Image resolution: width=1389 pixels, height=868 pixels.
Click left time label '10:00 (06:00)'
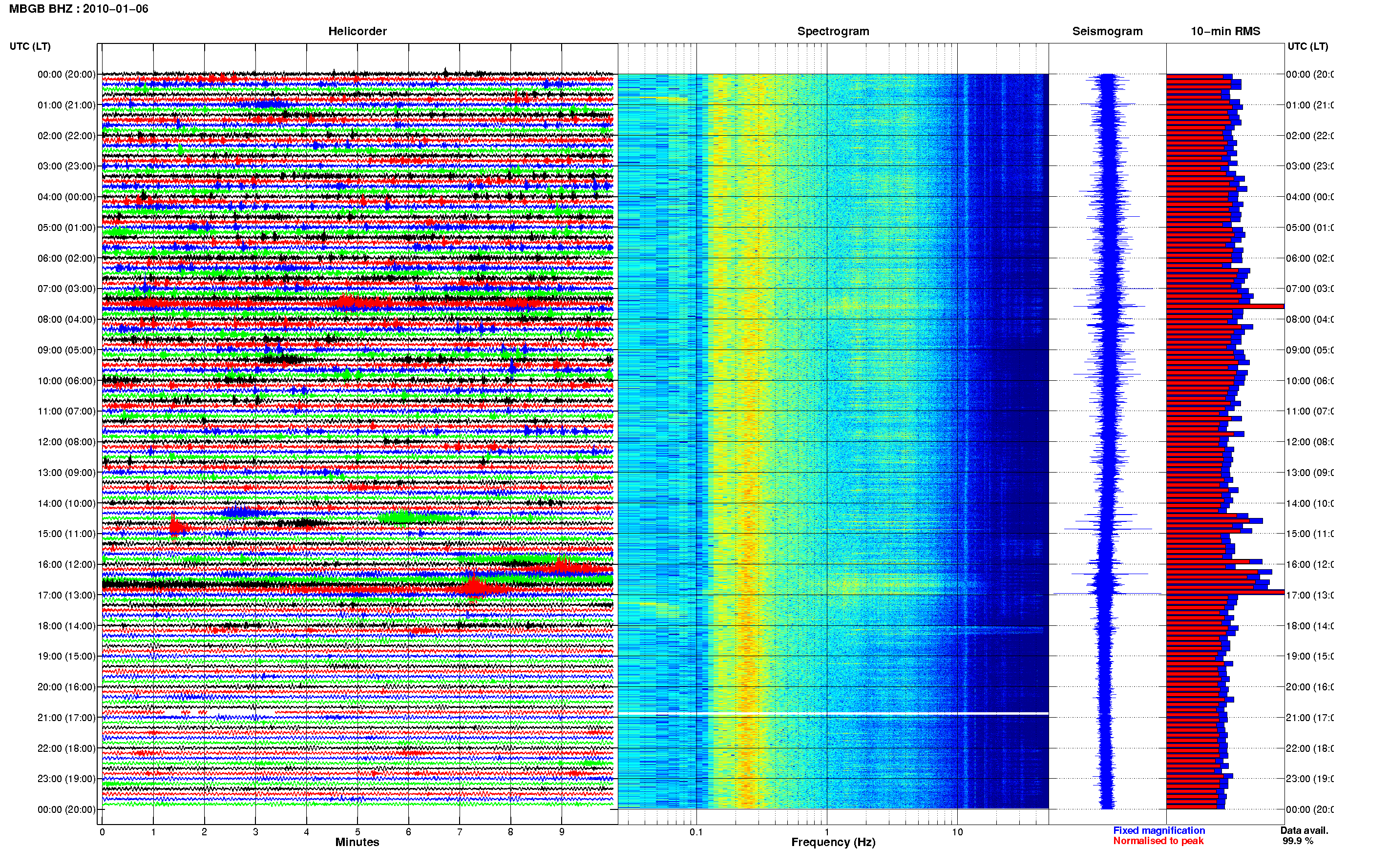pos(66,381)
